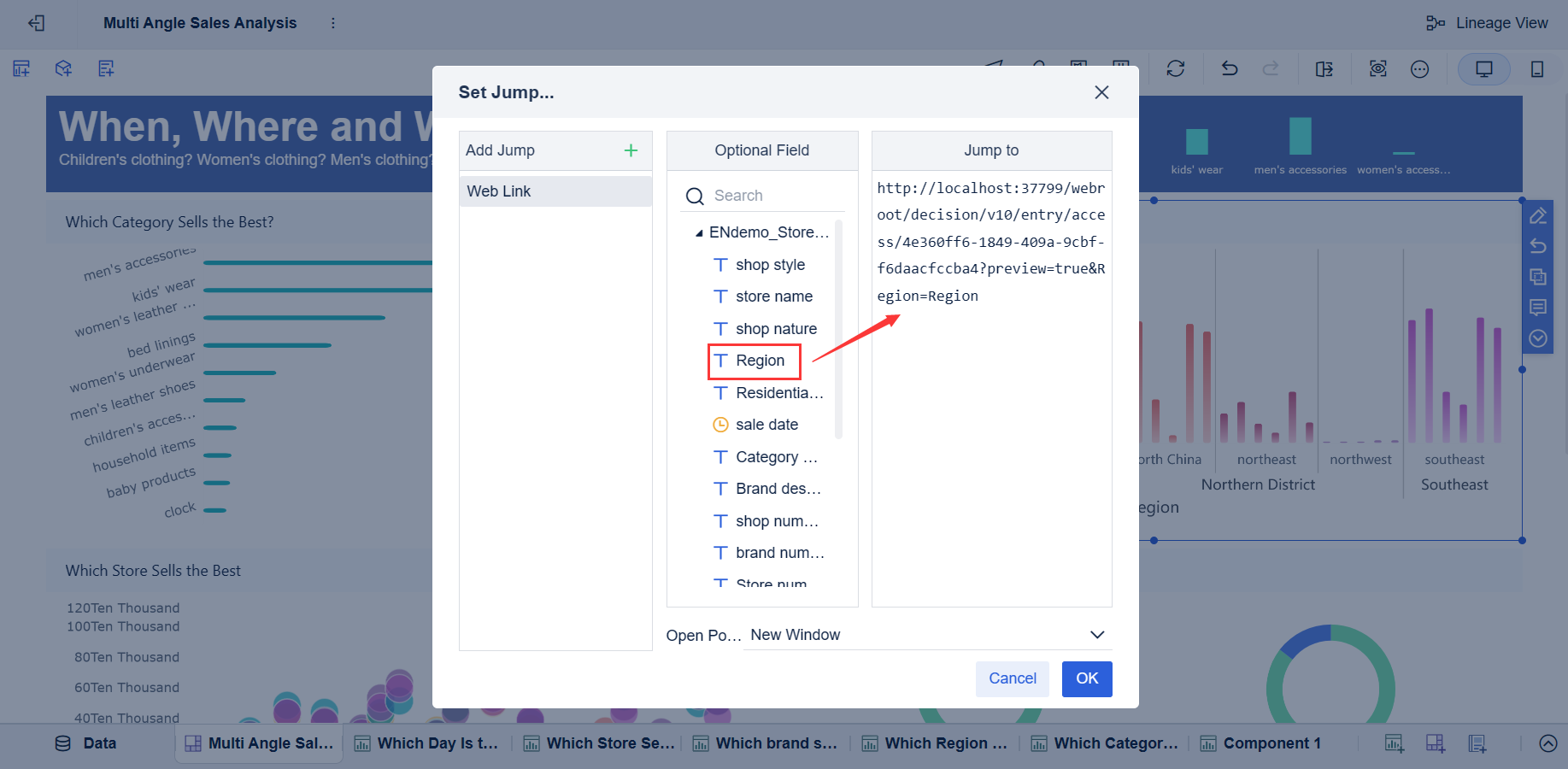Click the Preview eye icon in the toolbar
The image size is (1568, 769).
click(x=1377, y=68)
